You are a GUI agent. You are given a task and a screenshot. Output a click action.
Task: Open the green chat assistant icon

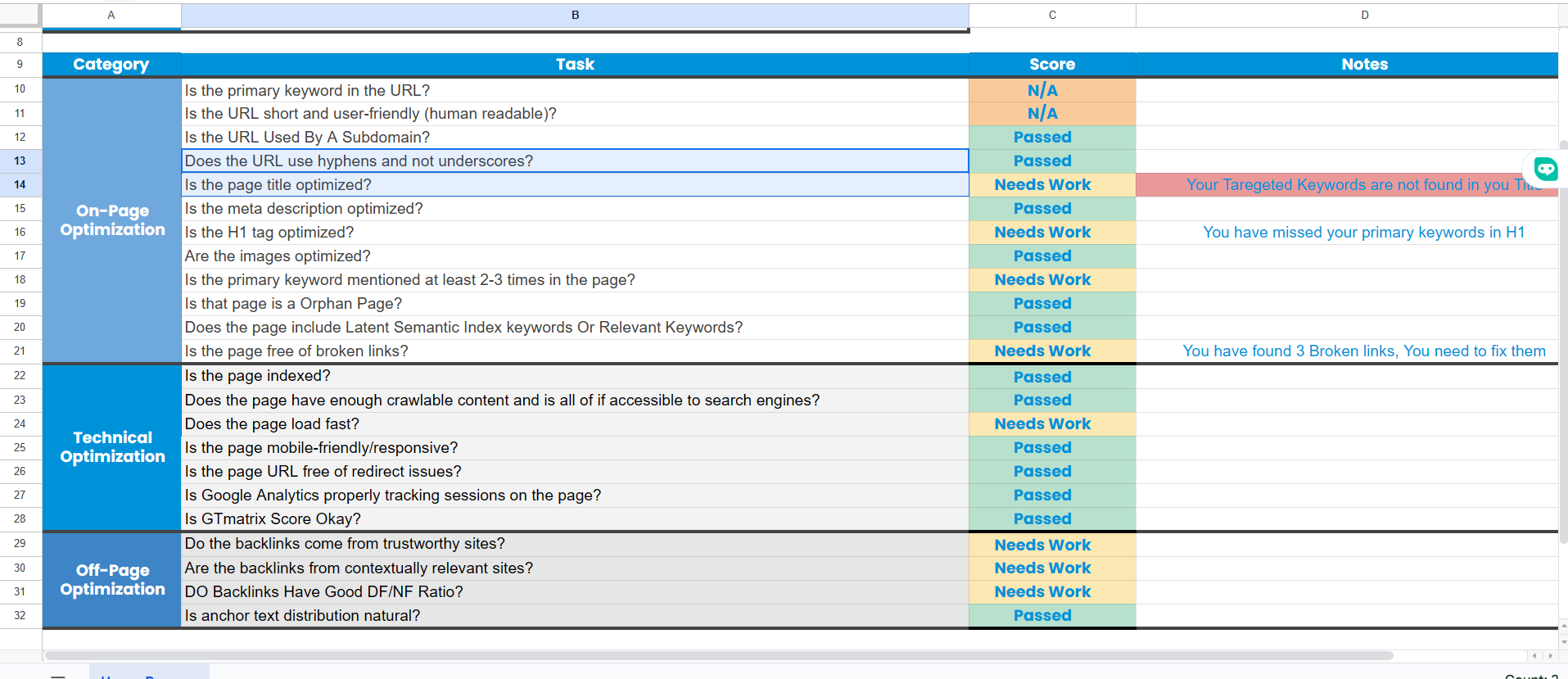1545,169
